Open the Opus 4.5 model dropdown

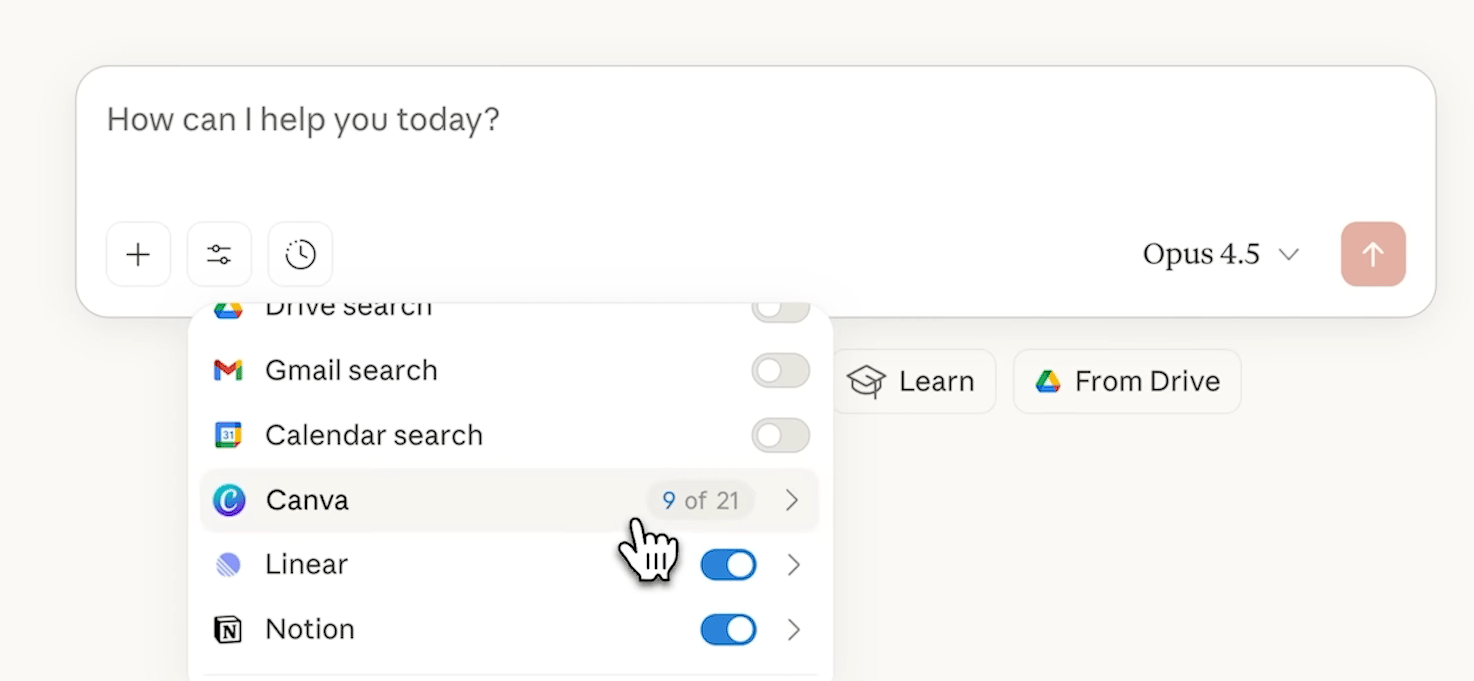pyautogui.click(x=1220, y=255)
